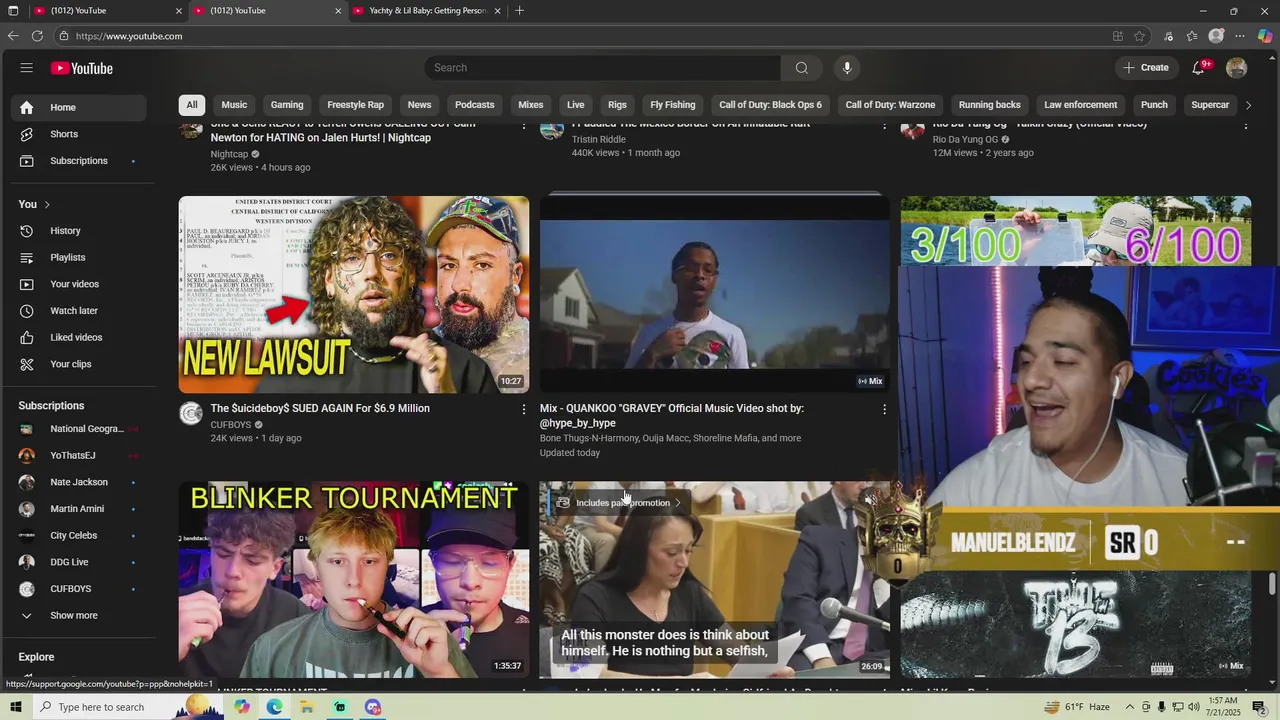The image size is (1280, 720).
Task: Open the YouTube hamburger guide menu
Action: pos(26,68)
